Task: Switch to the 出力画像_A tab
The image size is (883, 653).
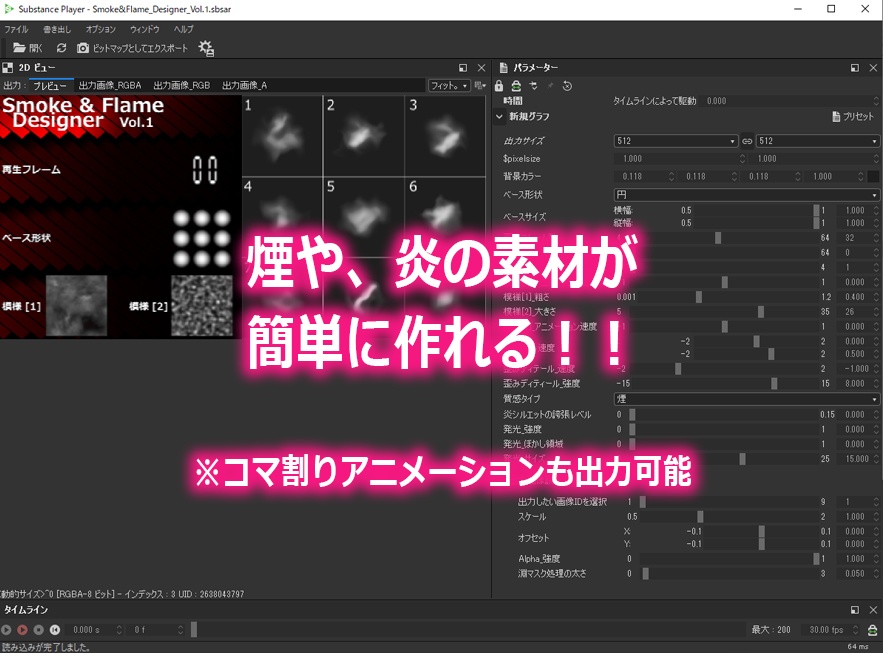Action: (x=244, y=86)
